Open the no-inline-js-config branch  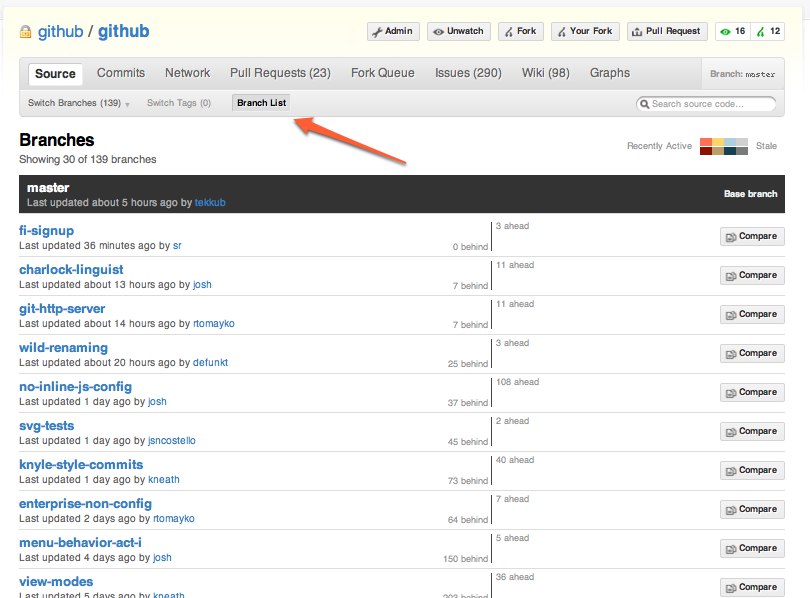pos(75,387)
